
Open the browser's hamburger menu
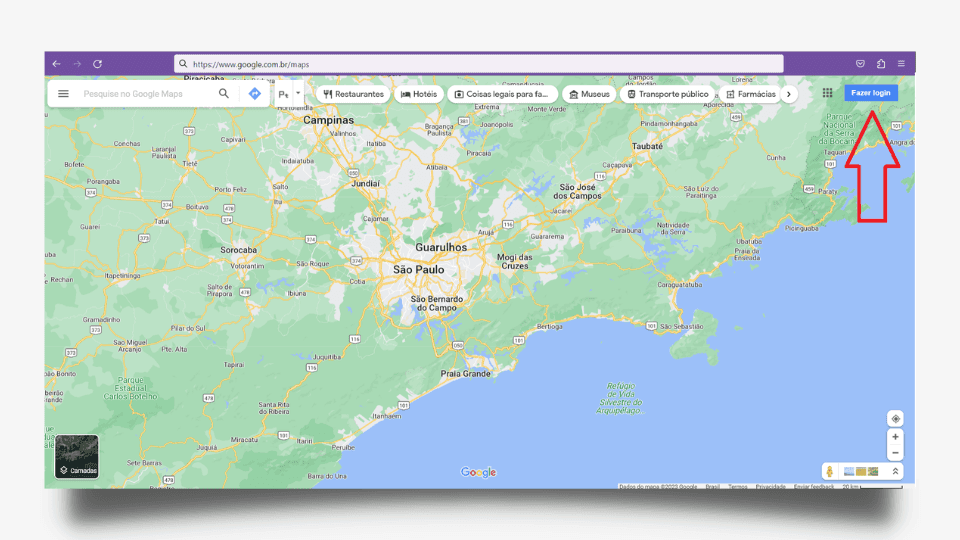(x=901, y=64)
